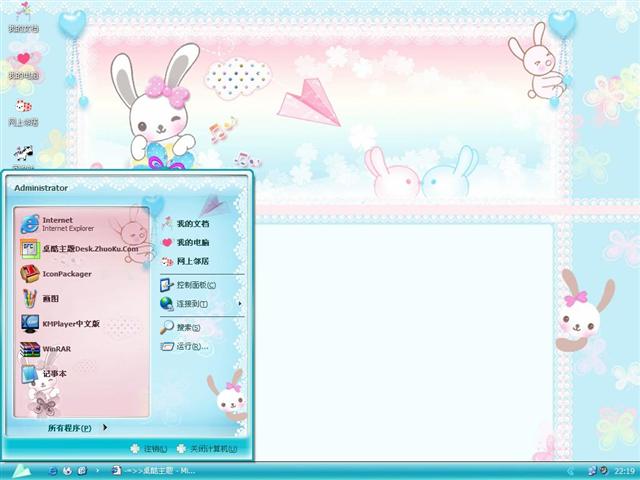Click the Administrator user name

click(41, 188)
